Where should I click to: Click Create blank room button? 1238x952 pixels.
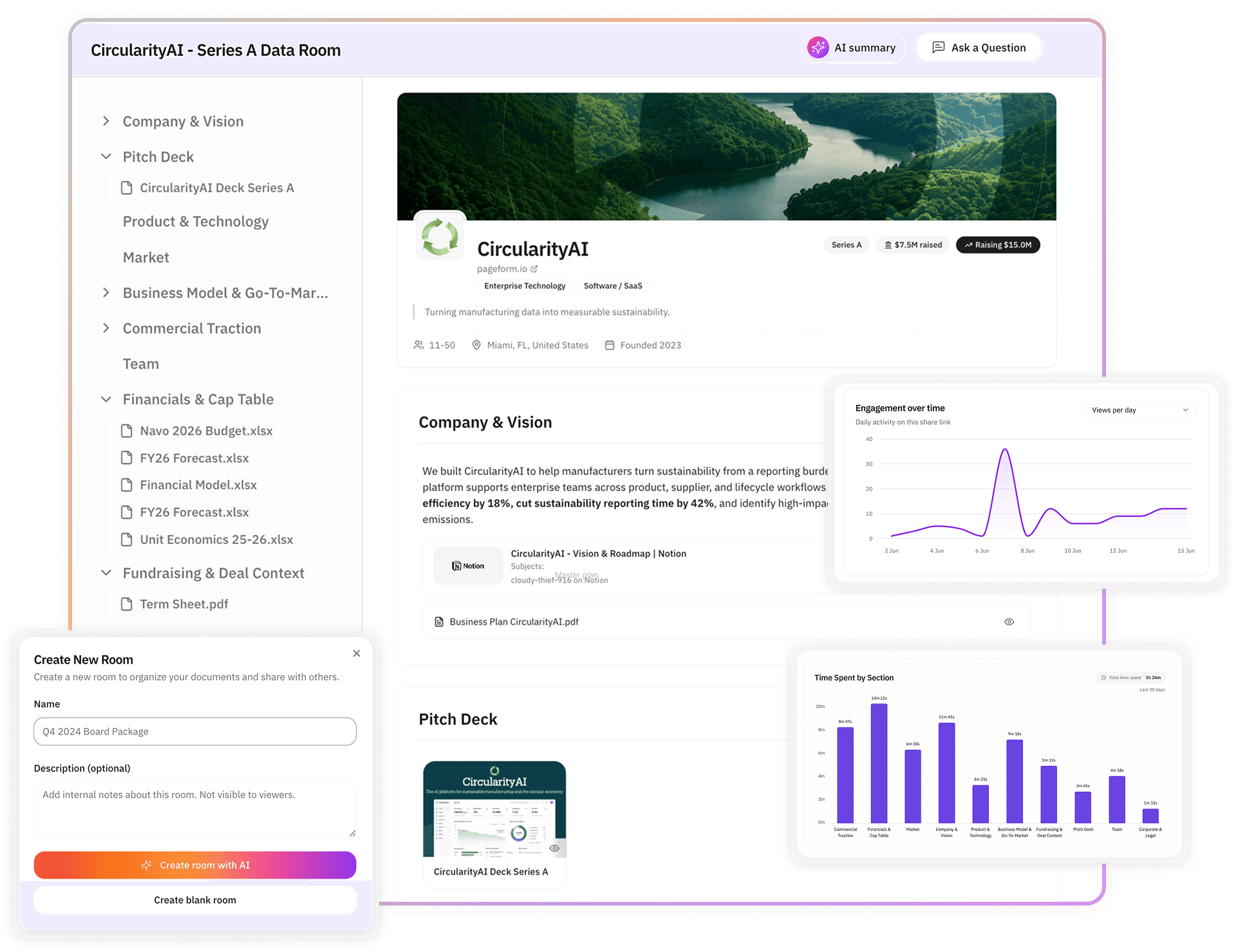point(195,900)
